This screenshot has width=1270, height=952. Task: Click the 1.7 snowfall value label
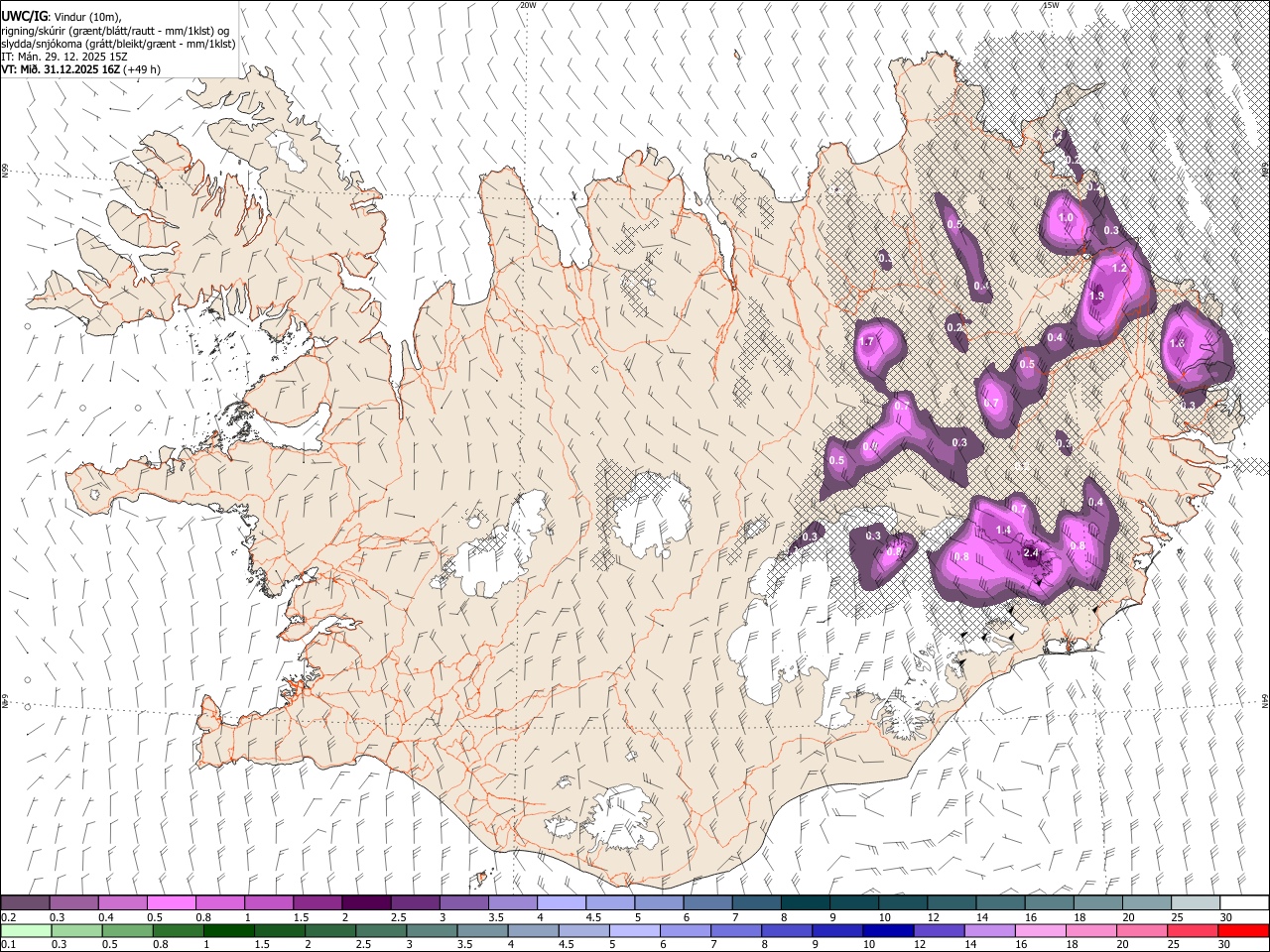866,342
